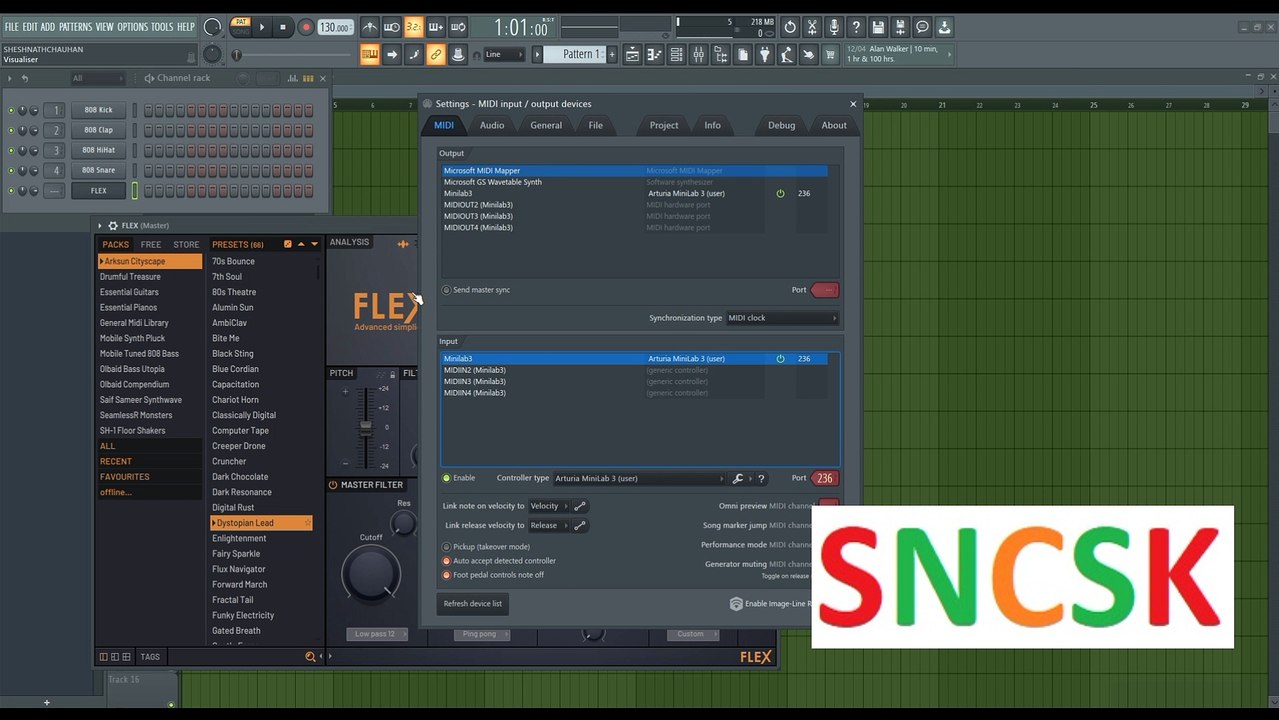Switch to the General settings tab
1279x720 pixels.
pos(546,125)
